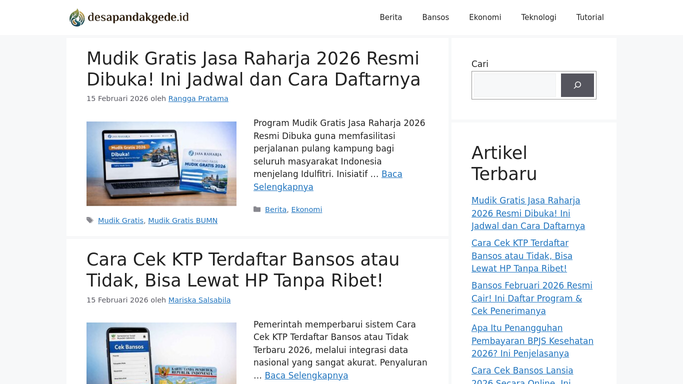
Task: Click author link Rangga Pratama
Action: [198, 98]
